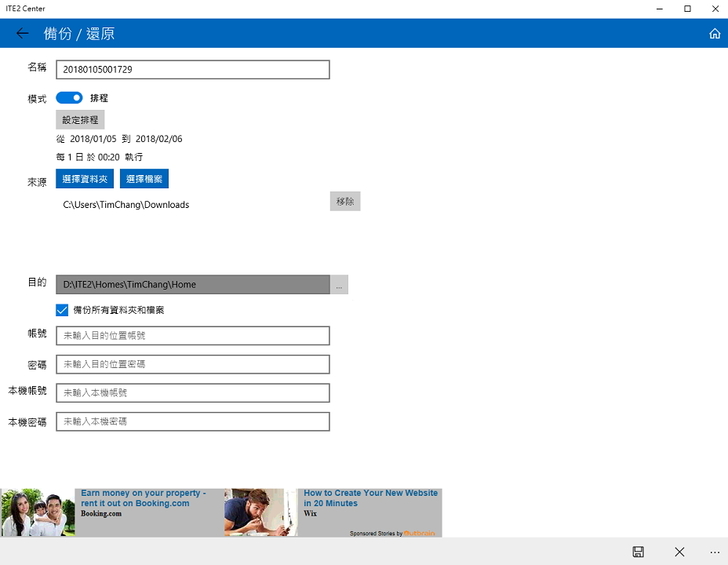Click the text 每 1 日 於 00:20 執行
728x565 pixels.
coord(99,157)
